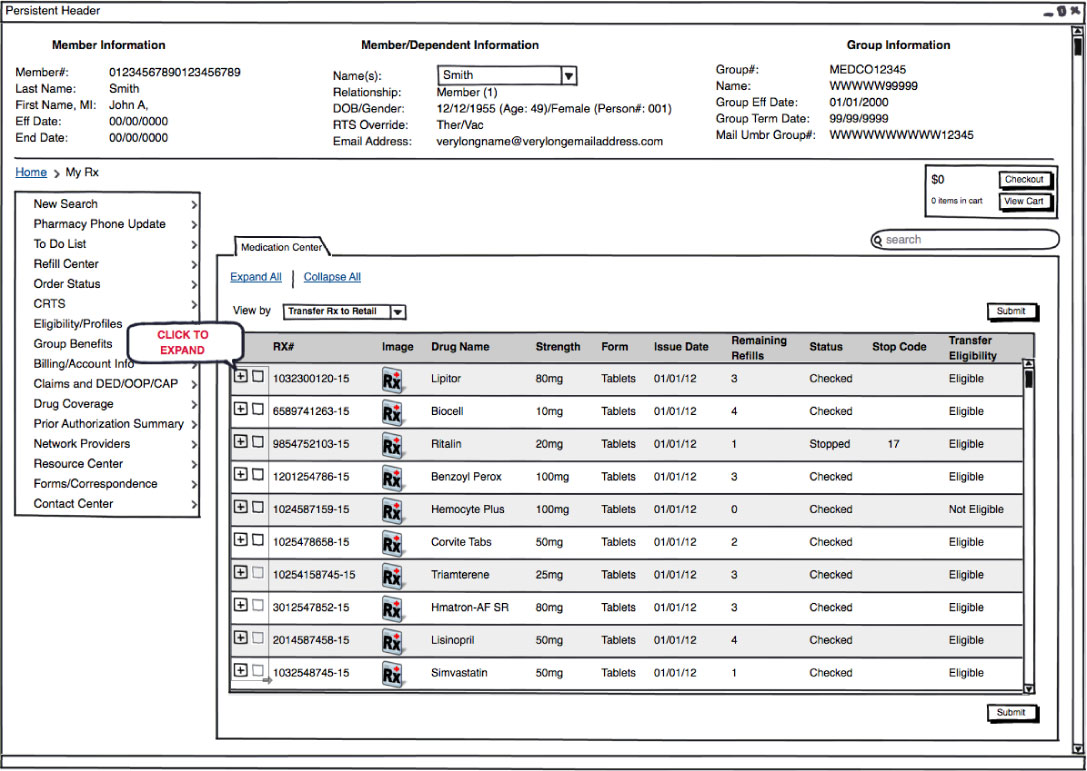Check the box for Lisinopril row
The height and width of the screenshot is (771, 1087).
(257, 637)
